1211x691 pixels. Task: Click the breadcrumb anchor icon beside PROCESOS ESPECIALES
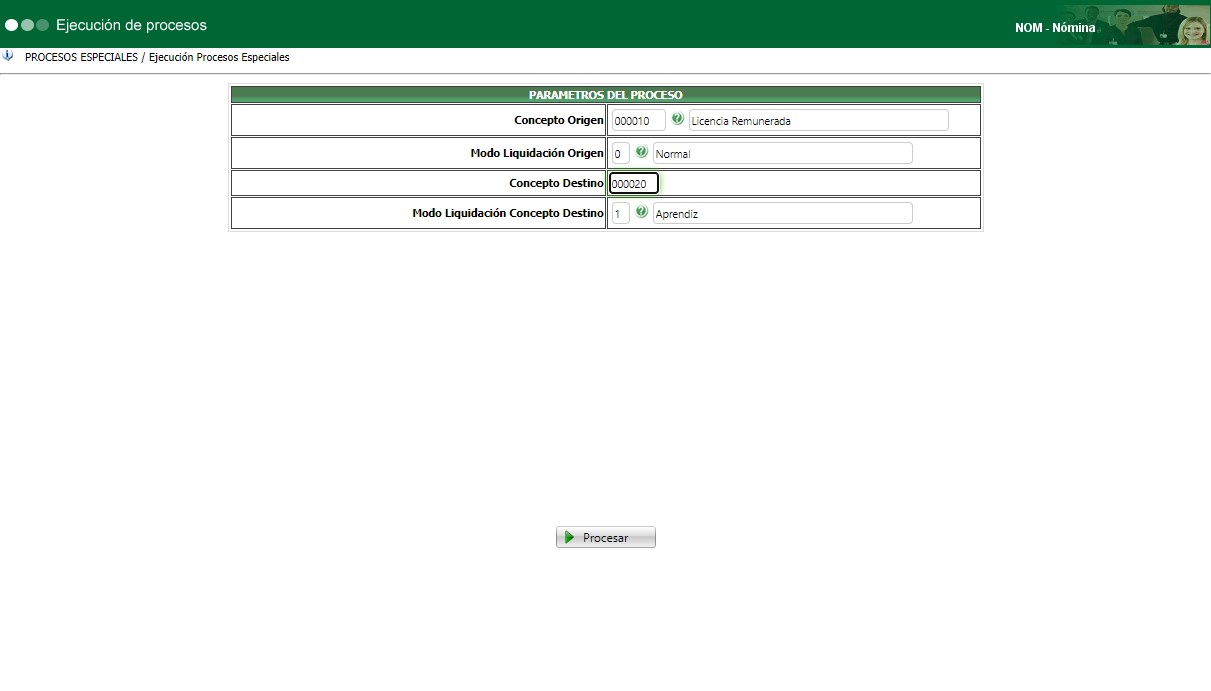8,56
